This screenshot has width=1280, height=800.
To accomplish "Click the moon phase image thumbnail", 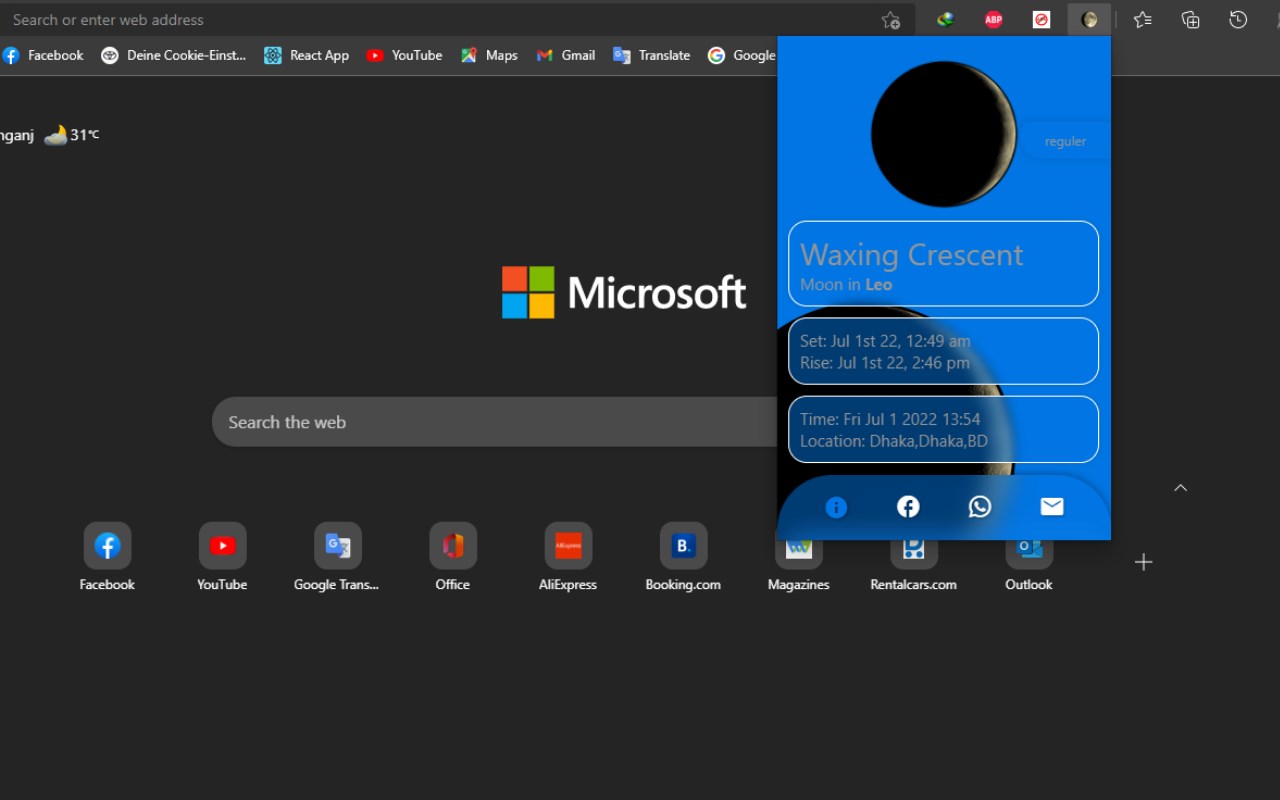I will tap(943, 134).
